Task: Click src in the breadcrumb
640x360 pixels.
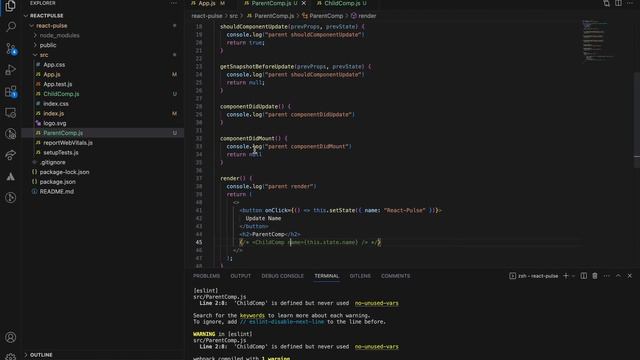Action: pos(233,16)
